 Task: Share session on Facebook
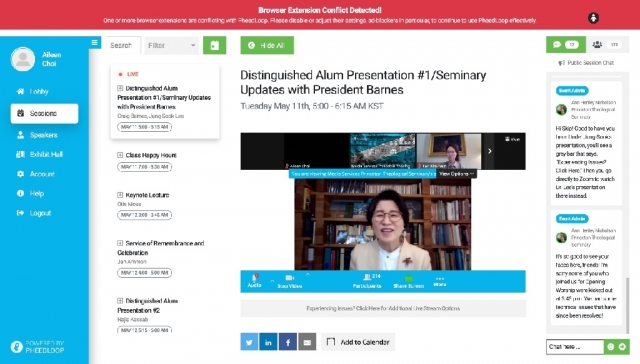pos(288,342)
